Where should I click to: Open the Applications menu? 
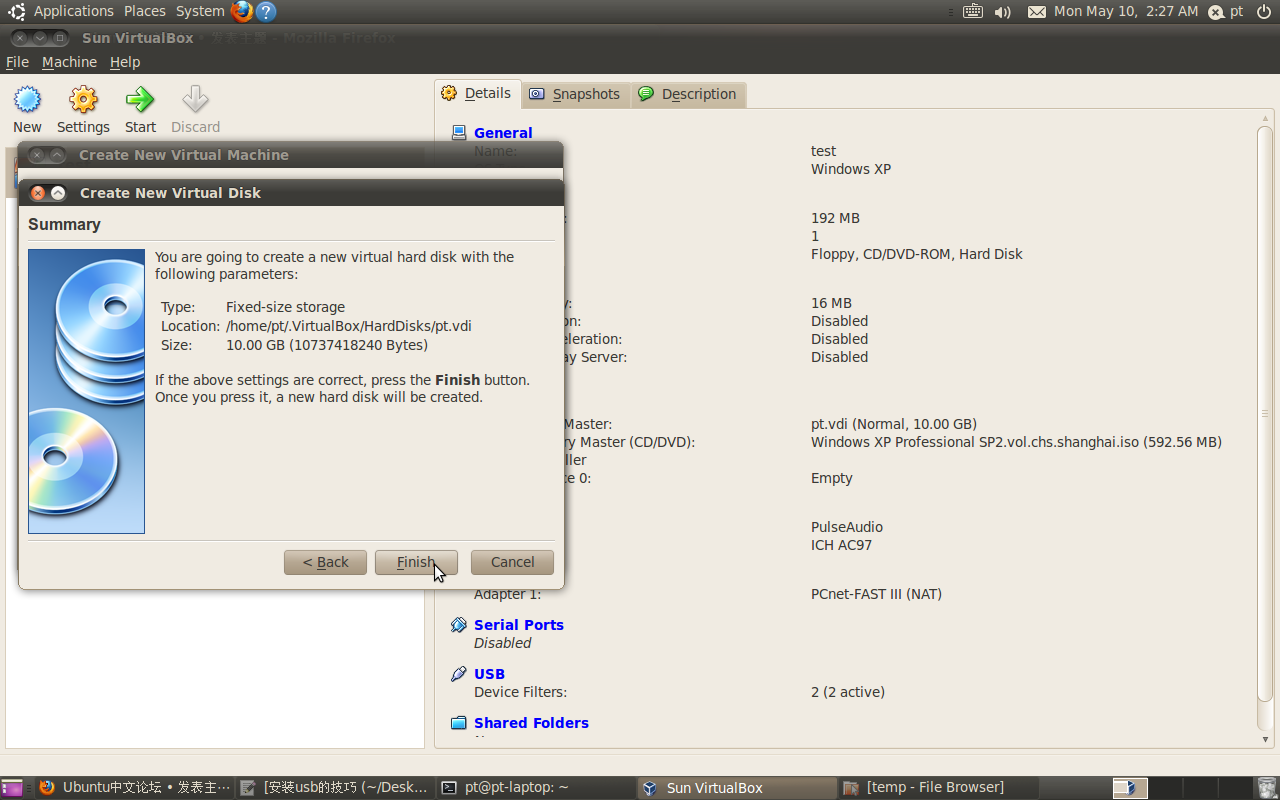coord(74,11)
